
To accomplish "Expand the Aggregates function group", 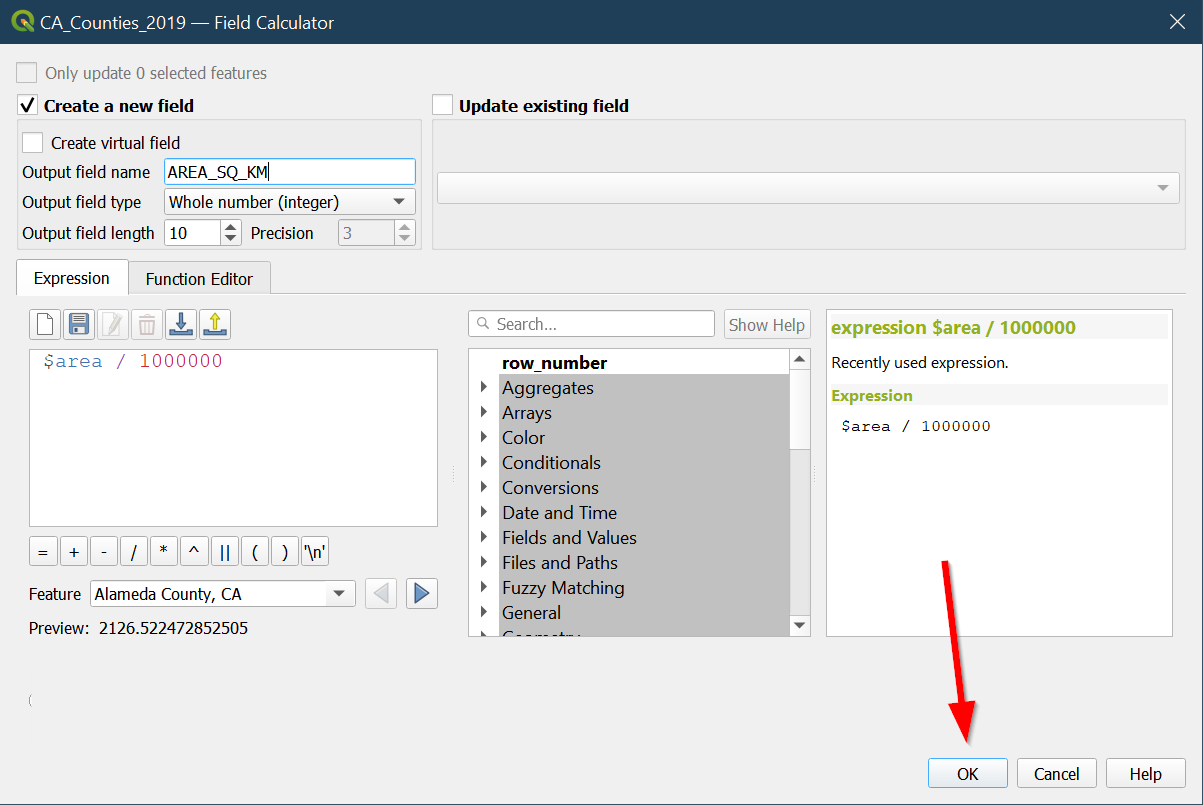I will (x=484, y=388).
